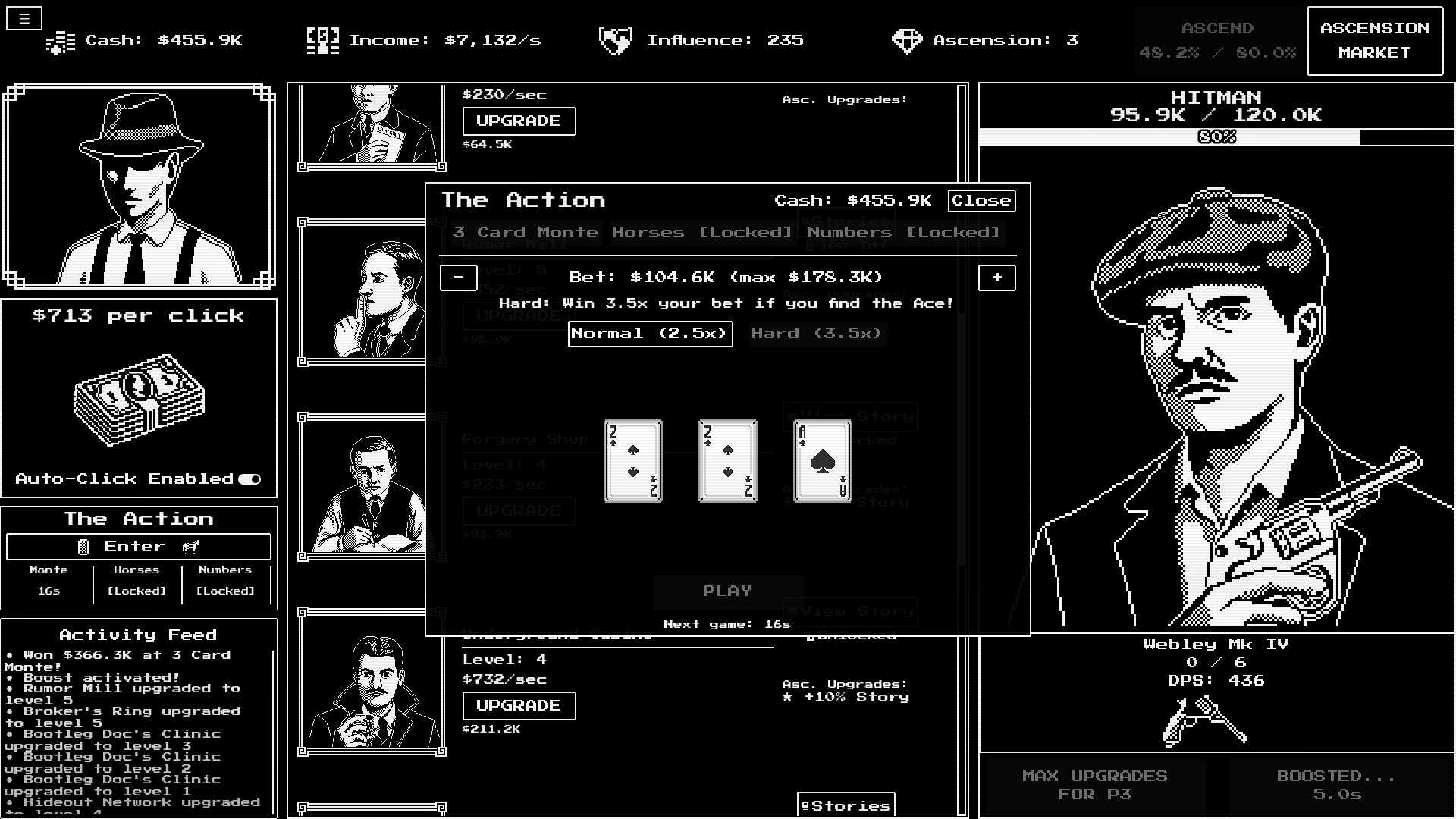This screenshot has width=1456, height=819.
Task: Select the Horses [Locked] tab
Action: click(702, 233)
